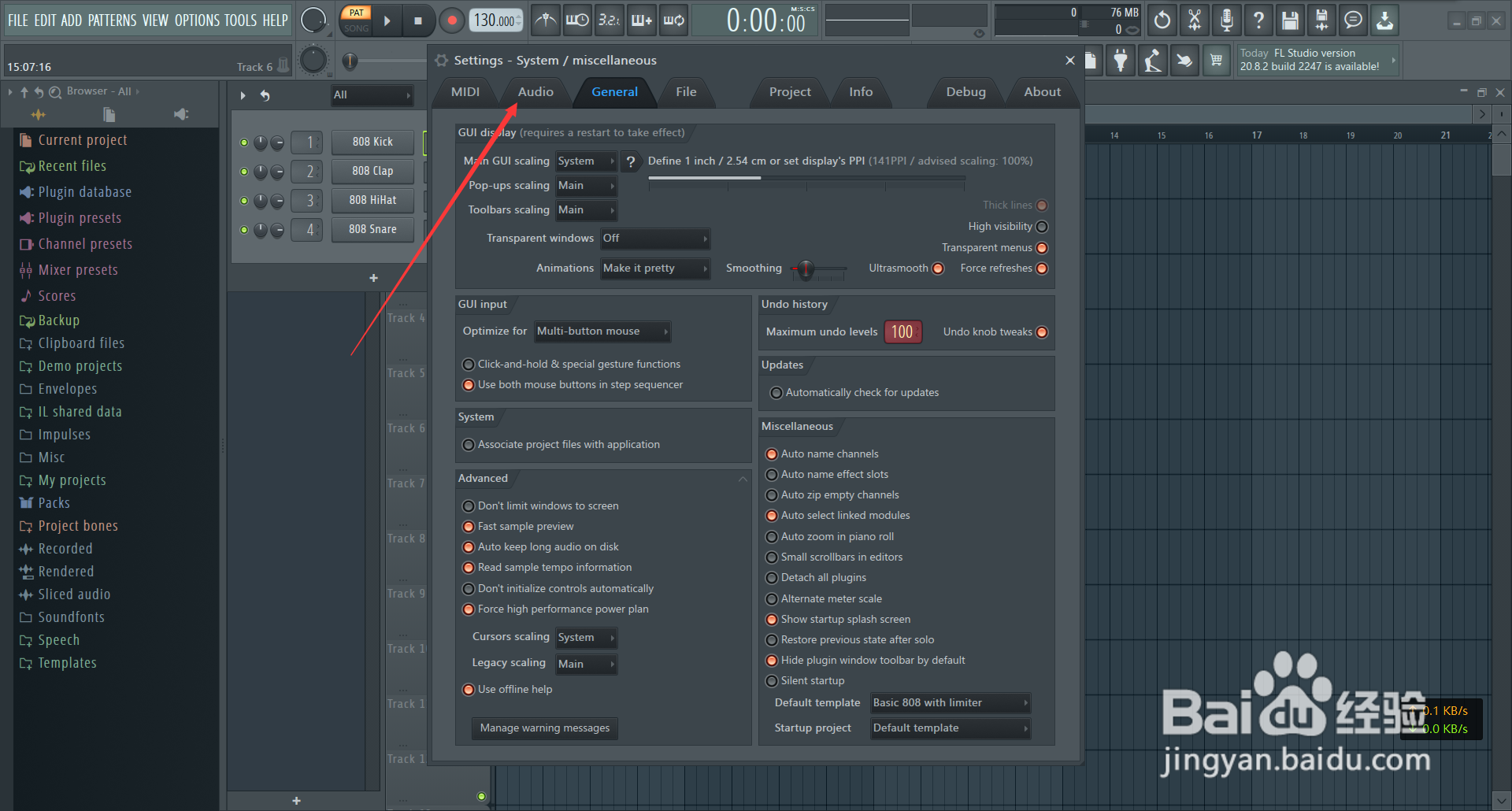This screenshot has width=1512, height=811.
Task: Open the Animations 'Make it pretty' dropdown
Action: pyautogui.click(x=655, y=268)
